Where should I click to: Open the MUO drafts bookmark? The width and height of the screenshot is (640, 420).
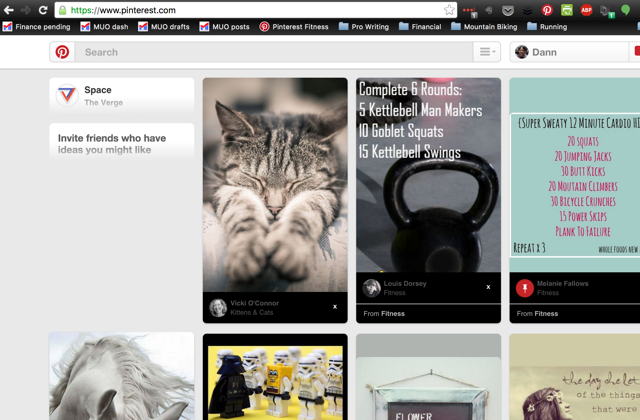[x=164, y=27]
